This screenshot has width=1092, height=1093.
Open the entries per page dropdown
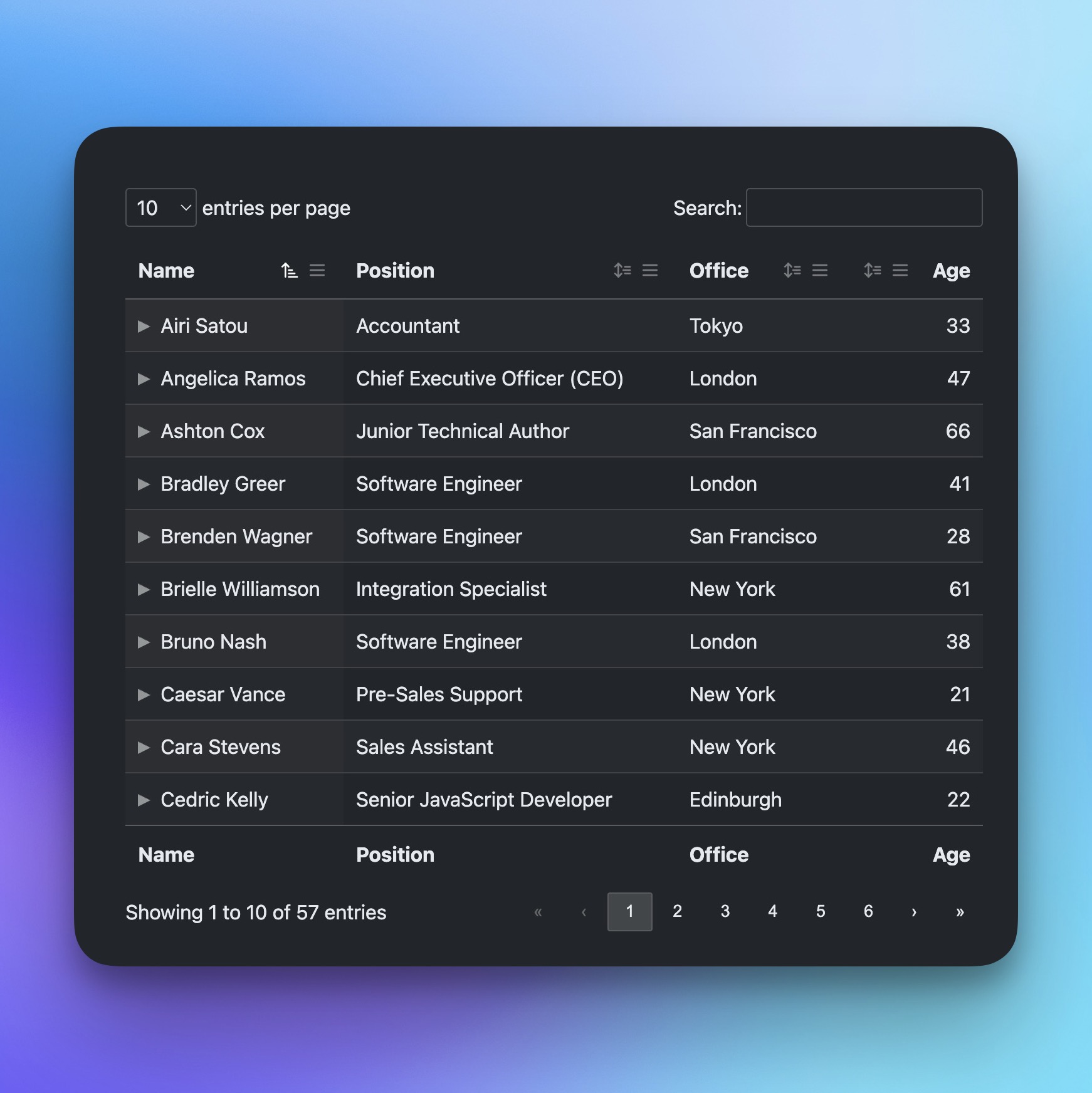pos(161,207)
